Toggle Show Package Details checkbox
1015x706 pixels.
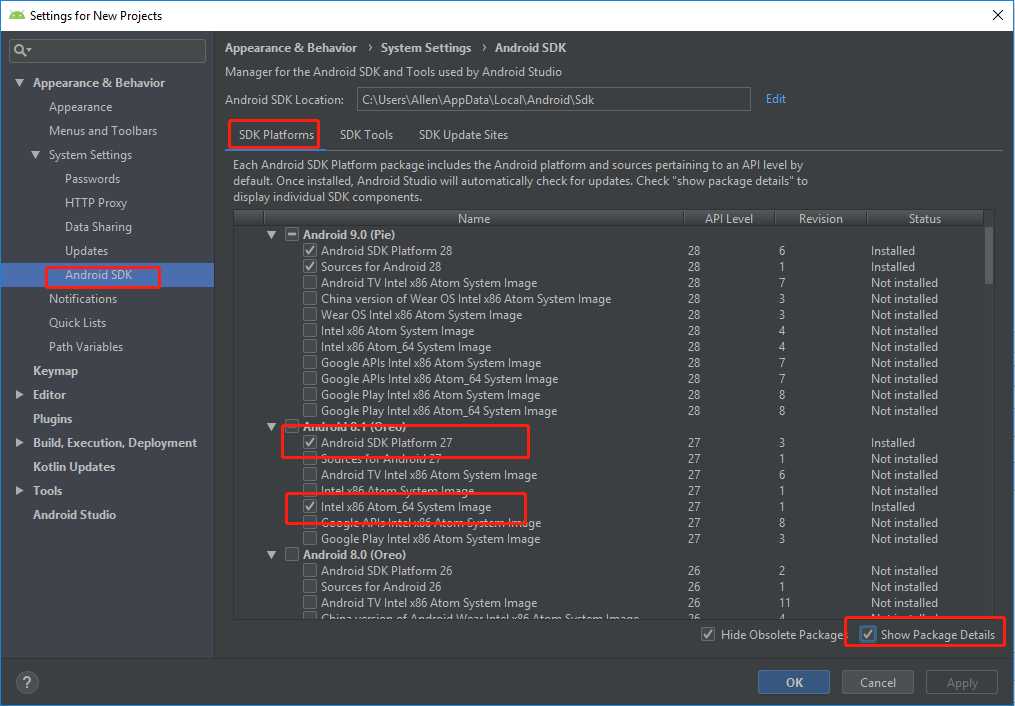868,634
